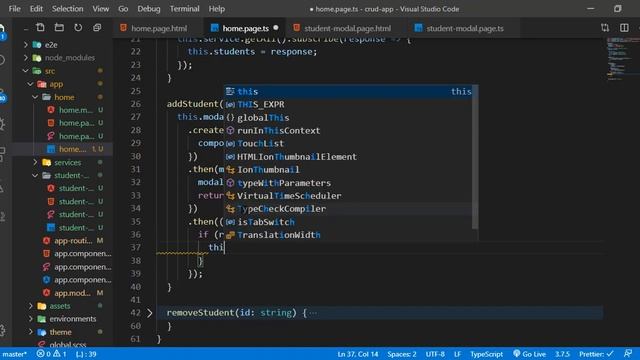640x360 pixels.
Task: Choose globalThis from the suggestions
Action: (349, 118)
